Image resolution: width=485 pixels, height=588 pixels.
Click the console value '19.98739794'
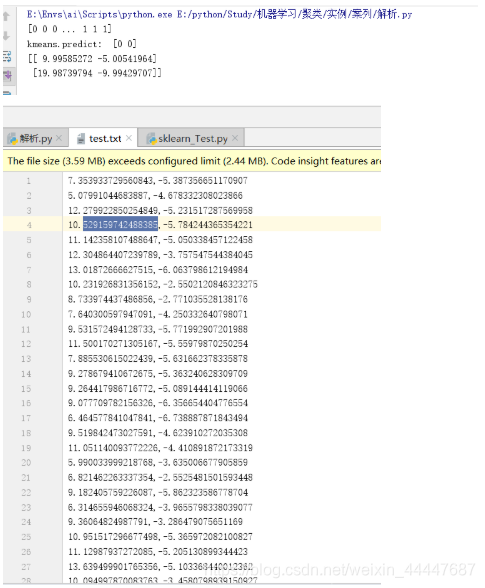(65, 73)
